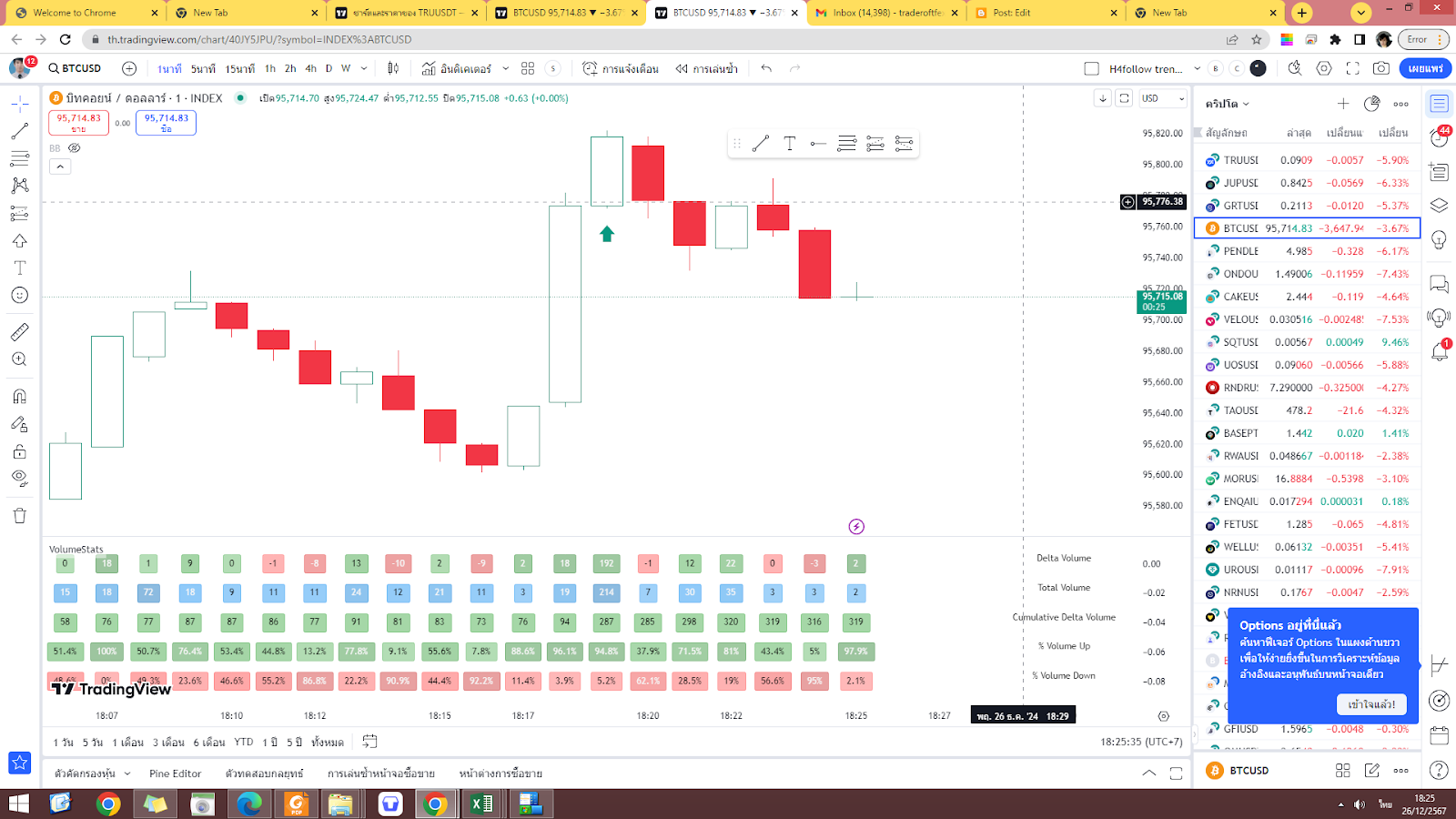Image resolution: width=1456 pixels, height=819 pixels.
Task: Open Excel from the Windows taskbar
Action: (481, 804)
